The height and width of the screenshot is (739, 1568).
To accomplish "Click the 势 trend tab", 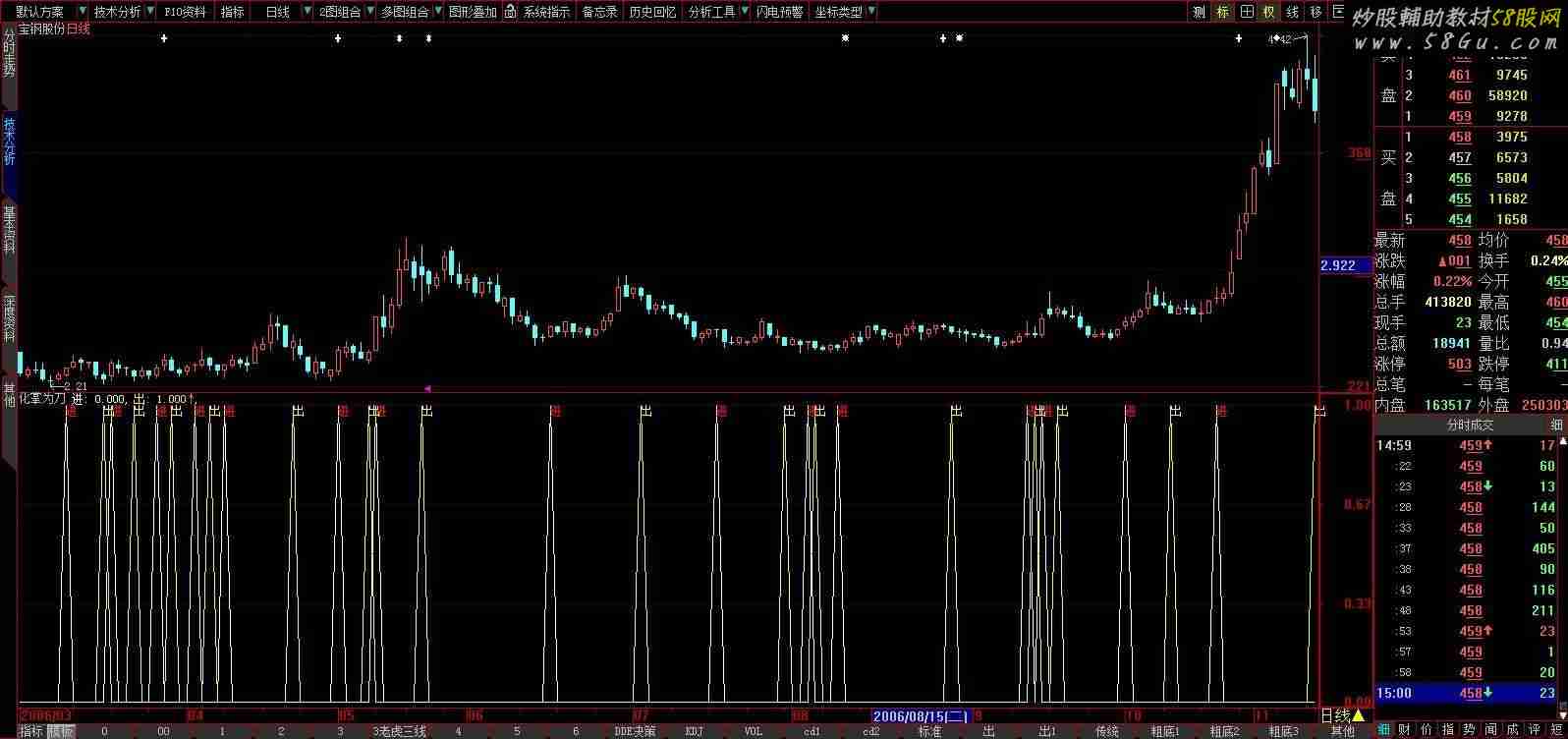I will pos(1470,730).
